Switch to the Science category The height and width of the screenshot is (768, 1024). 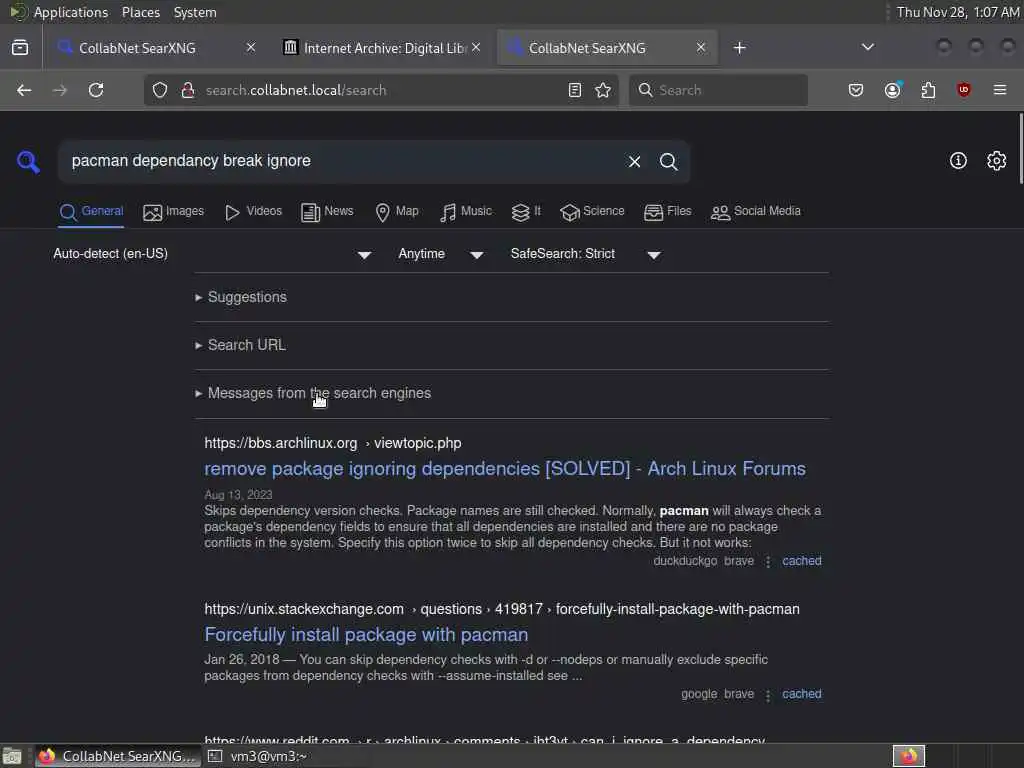(592, 212)
